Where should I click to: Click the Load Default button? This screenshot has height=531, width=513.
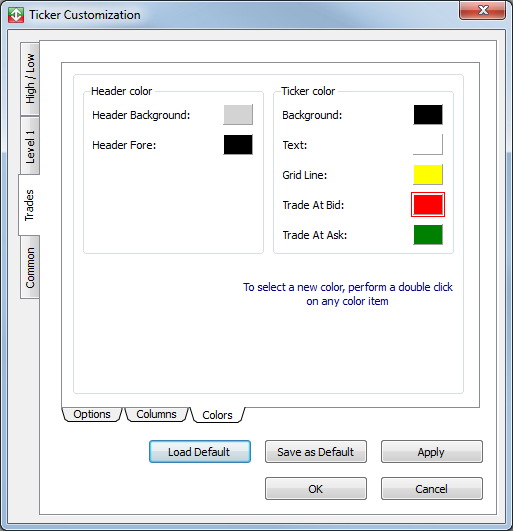pos(200,452)
